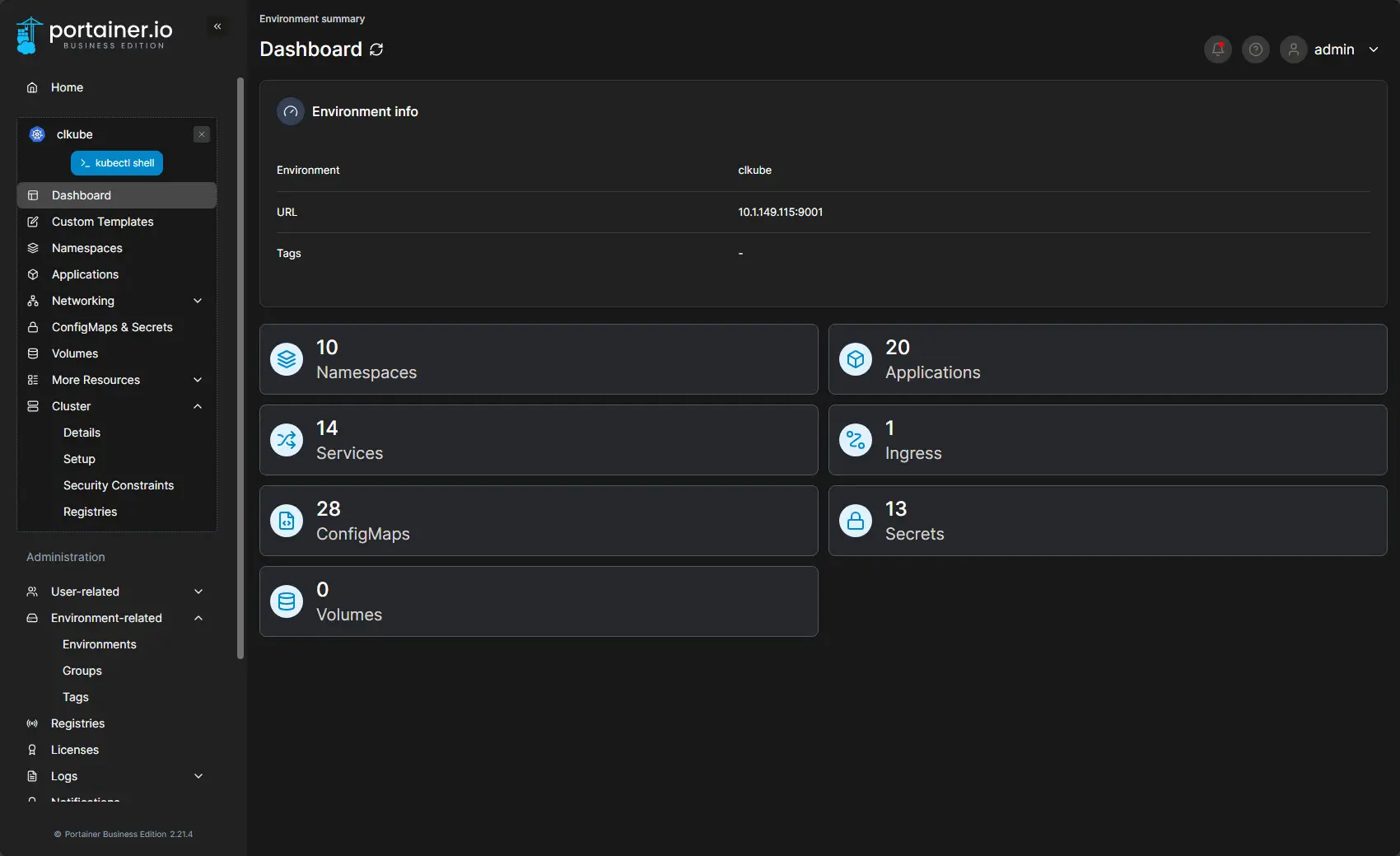Refresh the Dashboard with the reload icon
The height and width of the screenshot is (856, 1400).
click(x=376, y=49)
